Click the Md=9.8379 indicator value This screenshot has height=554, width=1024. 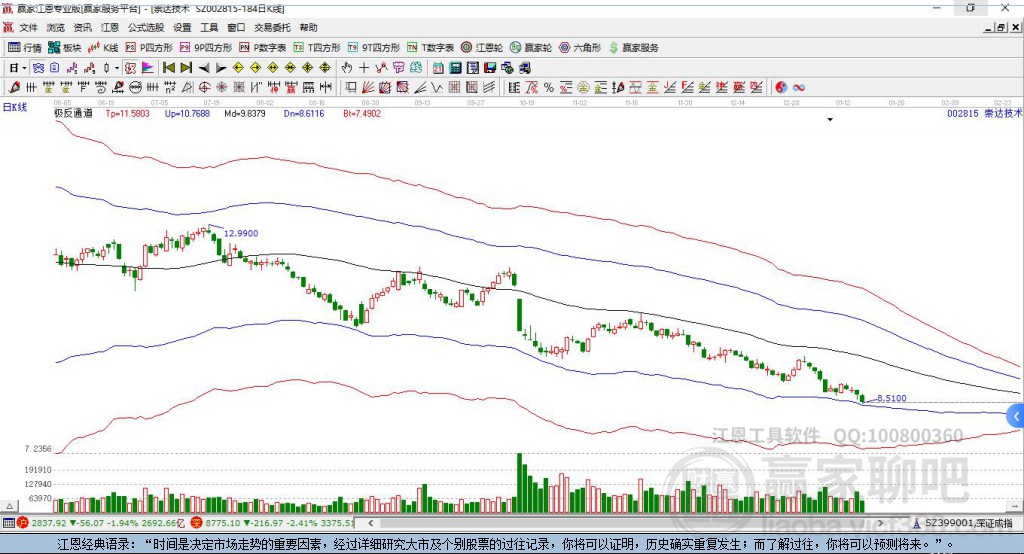[x=245, y=114]
